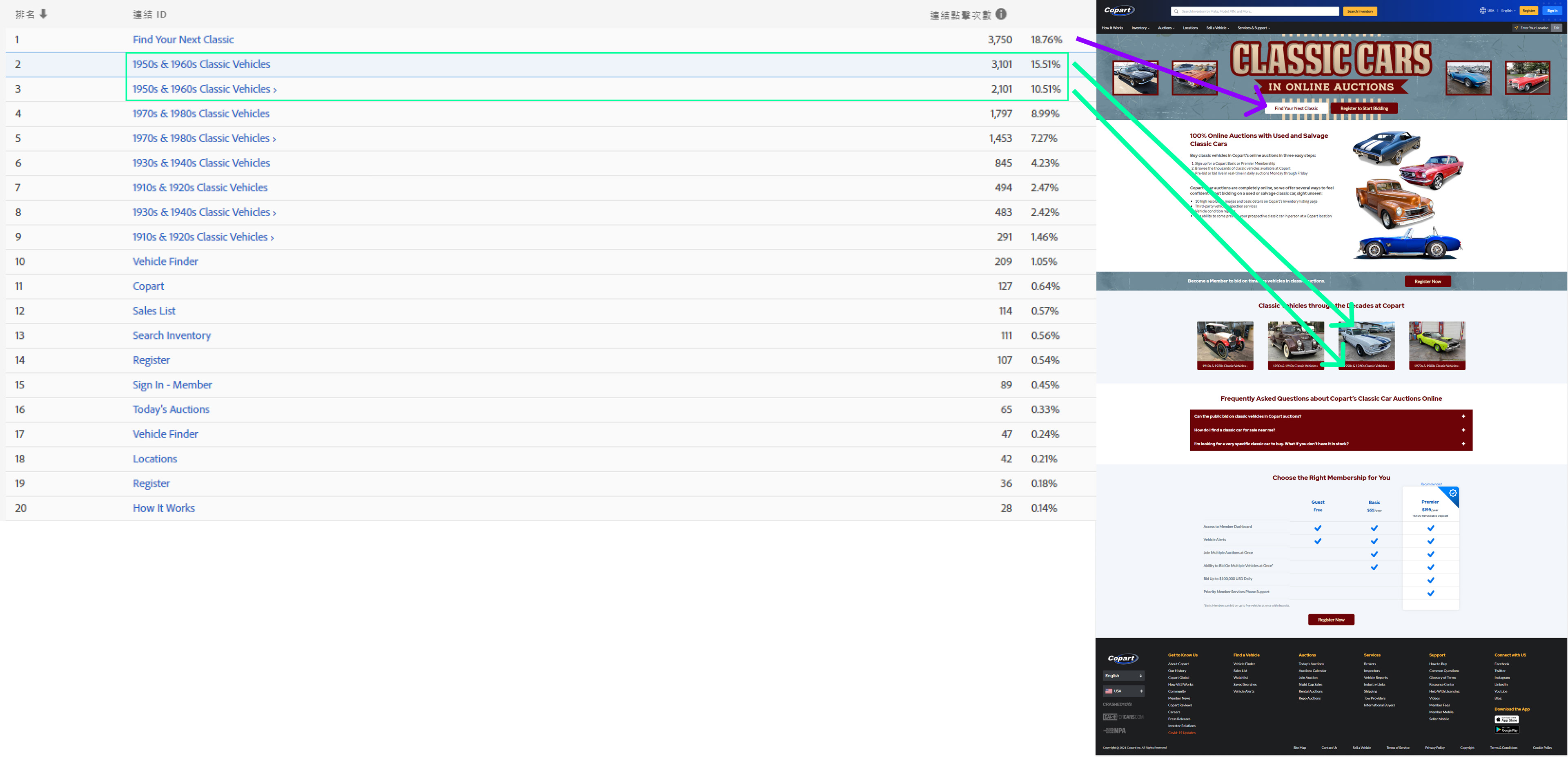
Task: Open the Inventory dropdown in the nav bar
Action: pos(1140,28)
